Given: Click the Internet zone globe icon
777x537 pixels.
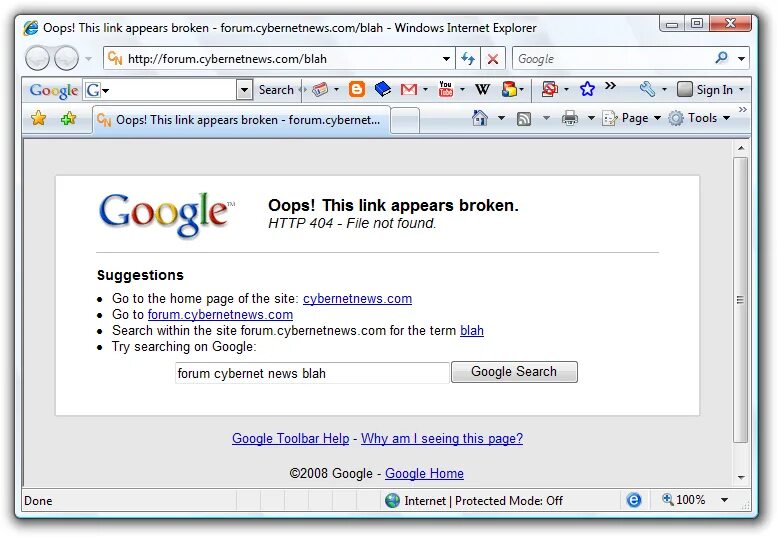Looking at the screenshot, I should pyautogui.click(x=392, y=500).
